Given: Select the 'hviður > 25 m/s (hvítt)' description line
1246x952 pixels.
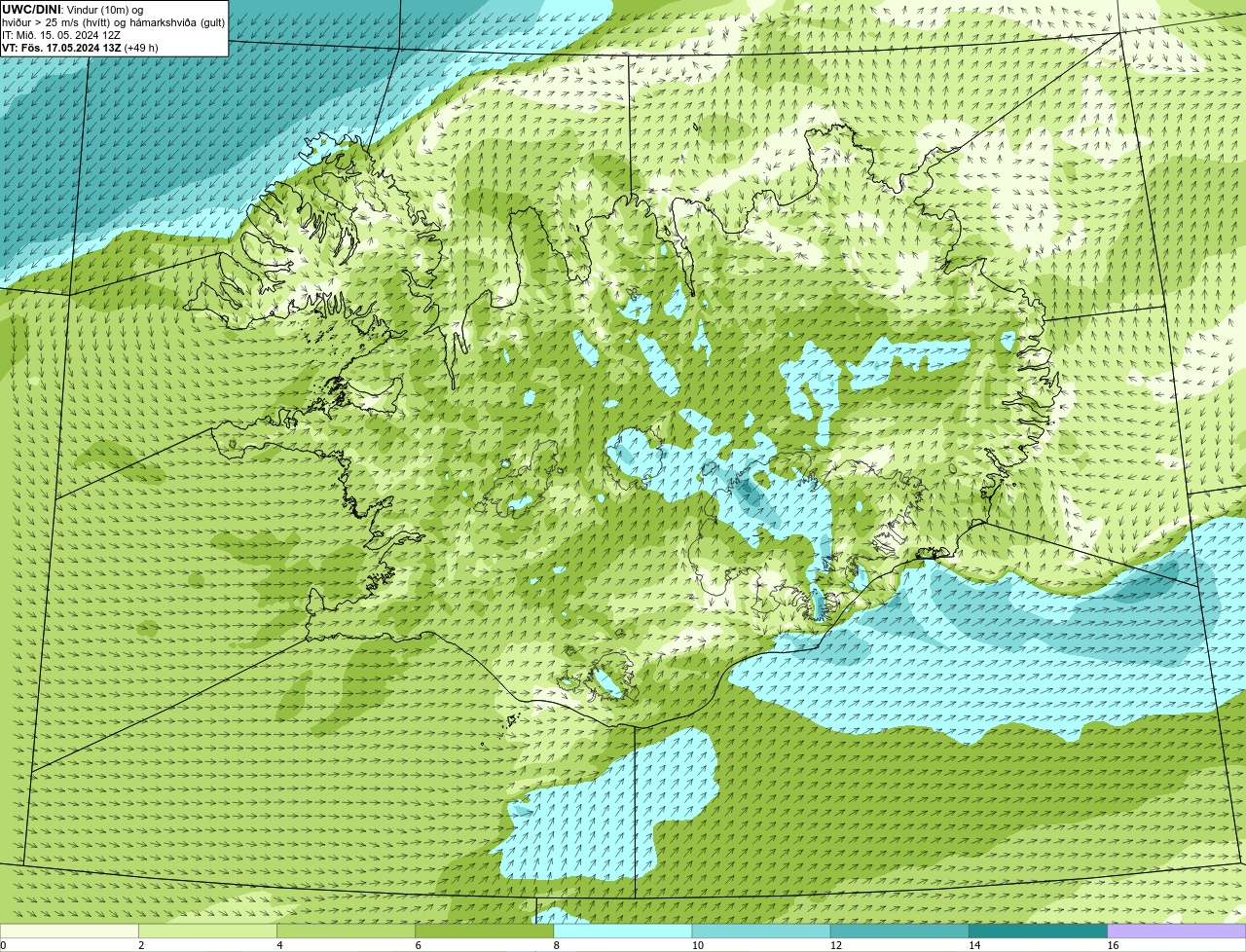Looking at the screenshot, I should tap(114, 21).
